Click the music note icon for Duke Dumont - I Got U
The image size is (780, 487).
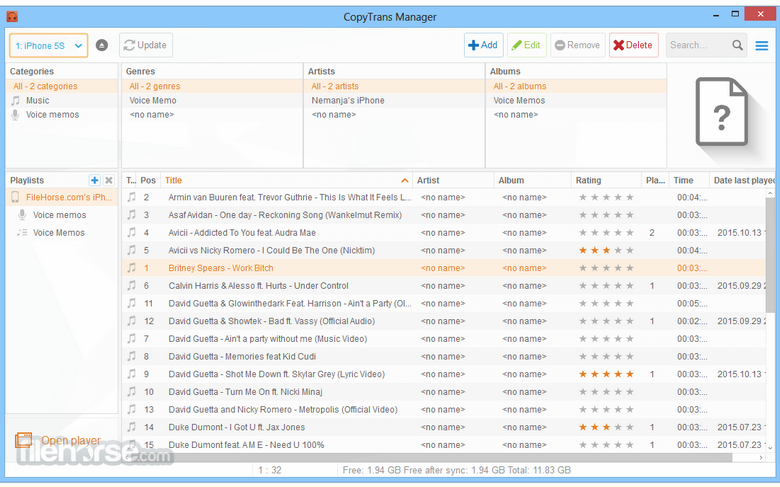[131, 427]
